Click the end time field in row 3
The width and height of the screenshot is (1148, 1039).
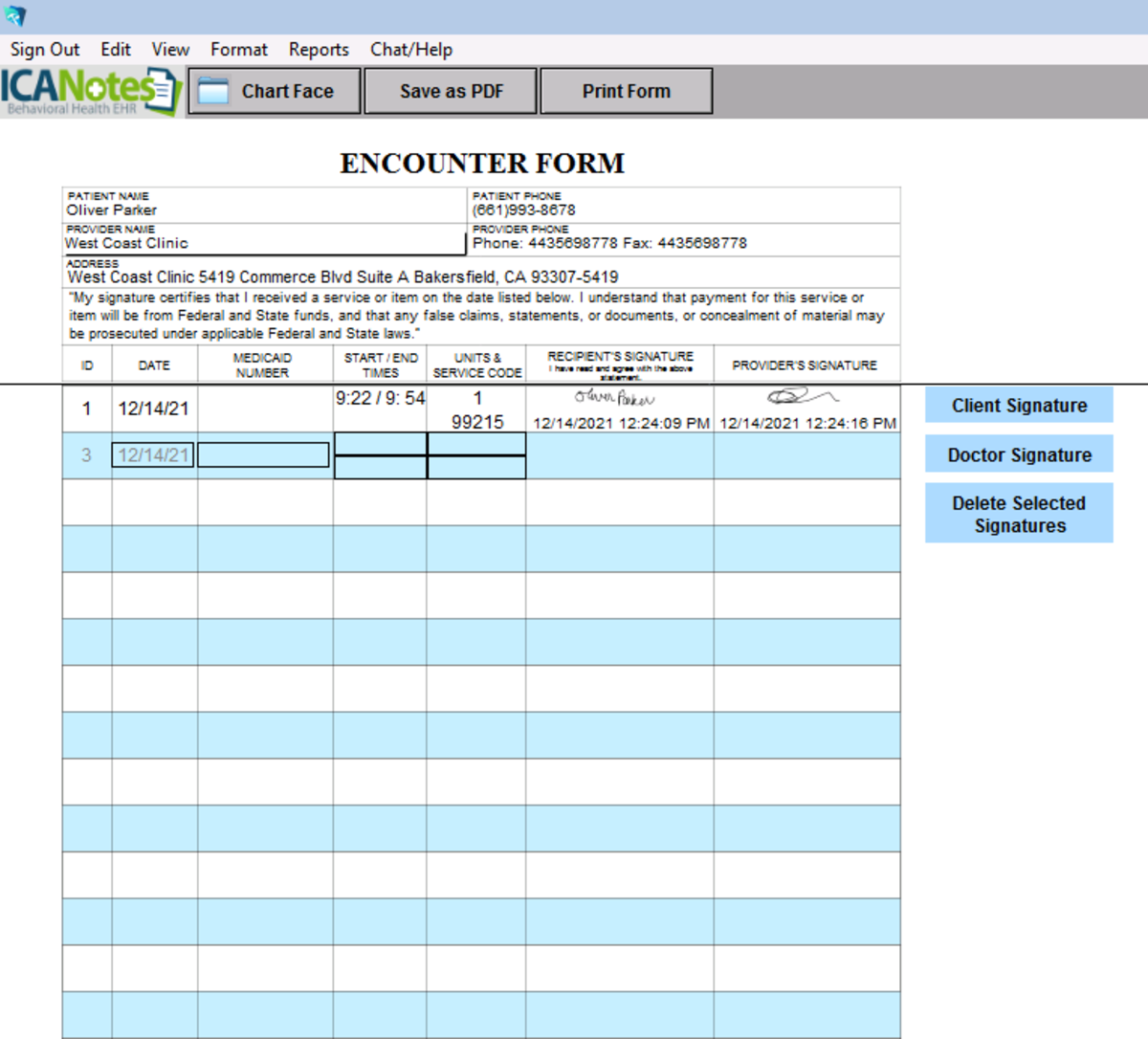coord(381,467)
